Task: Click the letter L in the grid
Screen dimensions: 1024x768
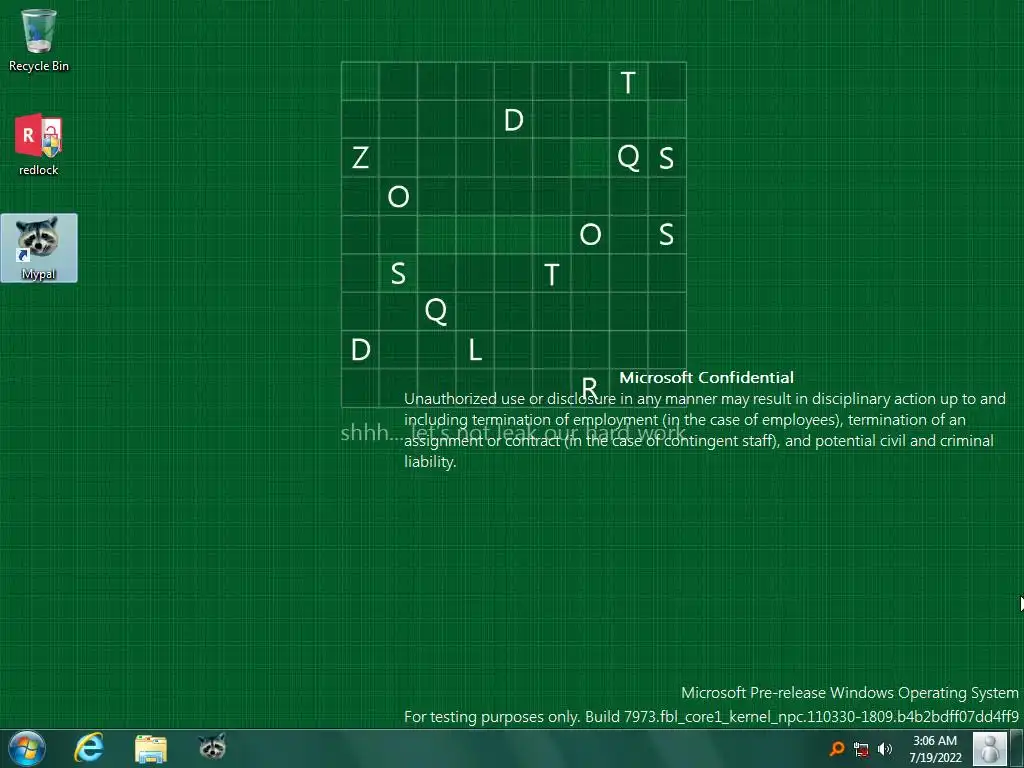Action: (x=475, y=350)
